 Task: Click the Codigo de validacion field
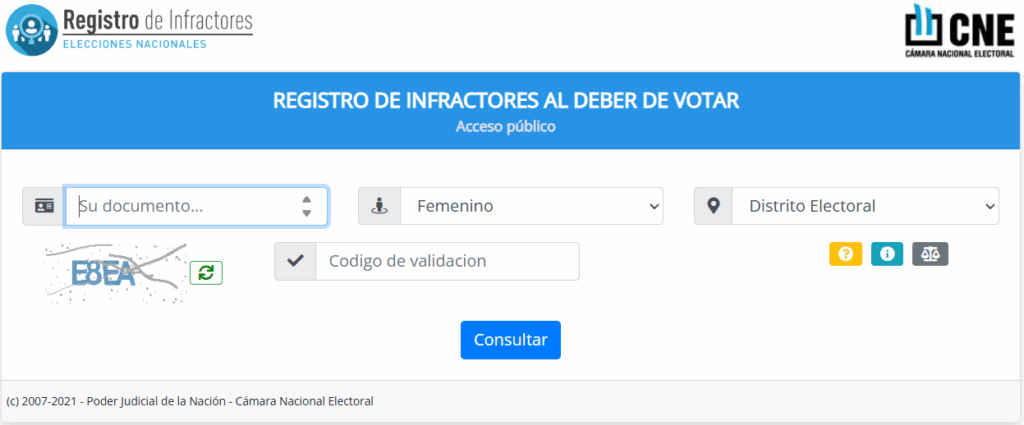[x=446, y=261]
